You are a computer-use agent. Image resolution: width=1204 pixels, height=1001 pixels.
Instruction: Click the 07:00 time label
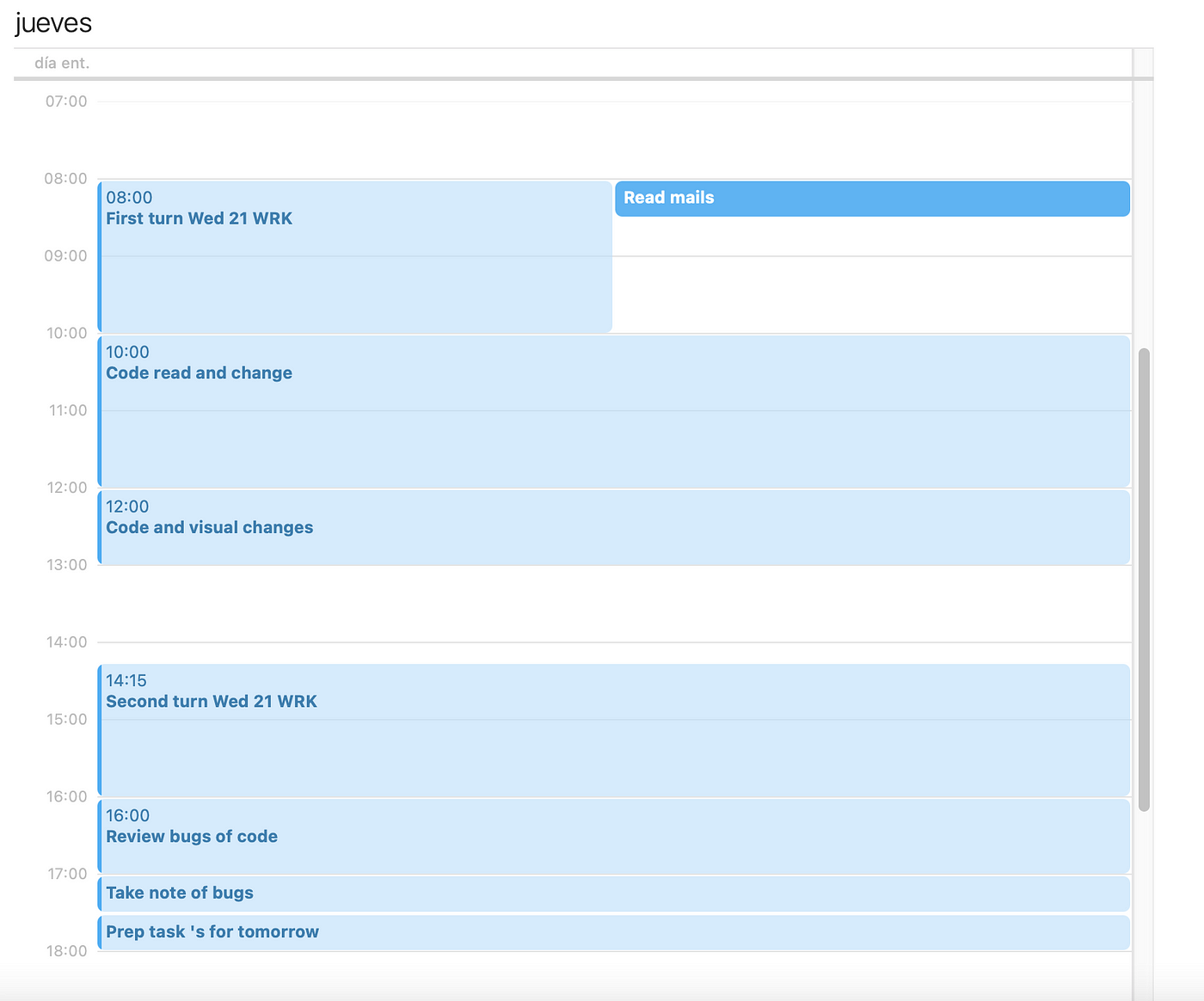(66, 101)
